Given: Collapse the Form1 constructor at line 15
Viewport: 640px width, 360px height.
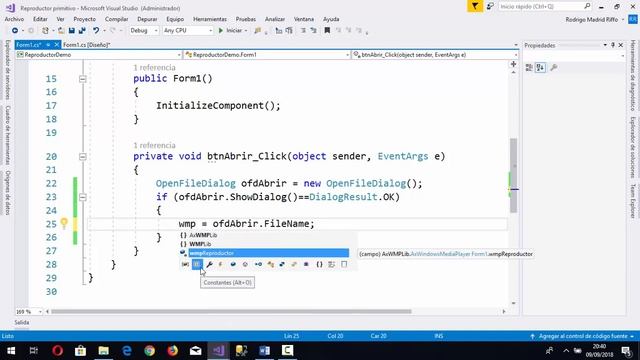Looking at the screenshot, I should pos(82,79).
